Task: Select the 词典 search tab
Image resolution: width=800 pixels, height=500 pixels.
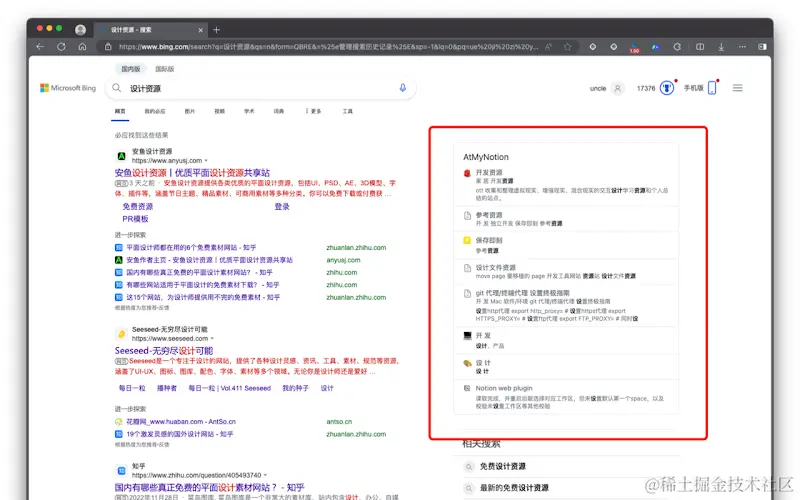Action: pos(279,111)
